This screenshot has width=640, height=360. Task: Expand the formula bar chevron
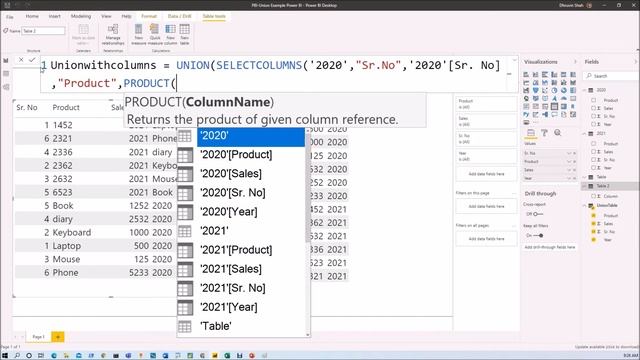[514, 60]
